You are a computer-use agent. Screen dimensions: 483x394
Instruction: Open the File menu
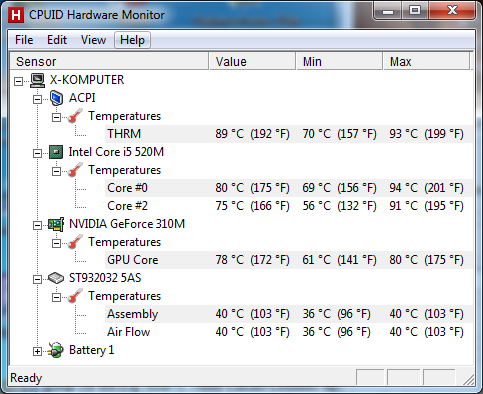(24, 40)
